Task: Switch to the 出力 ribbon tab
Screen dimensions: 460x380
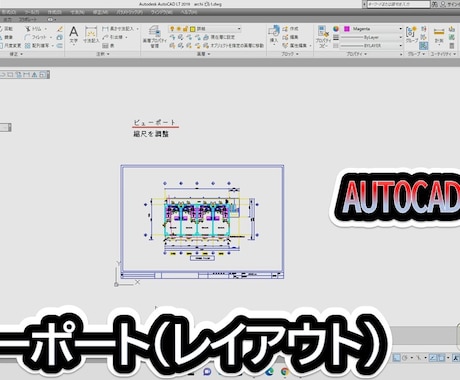Action: 7,20
